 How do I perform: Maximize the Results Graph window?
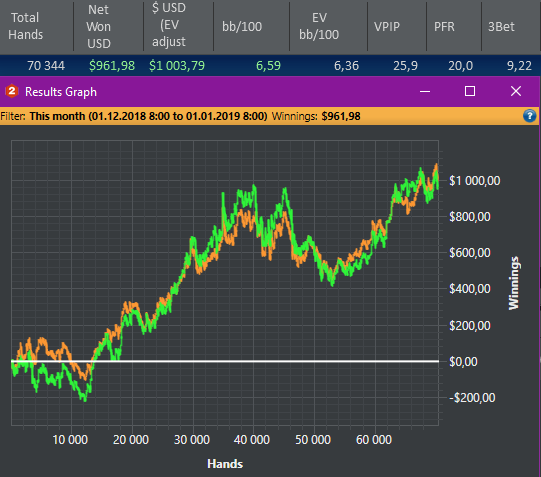(470, 91)
